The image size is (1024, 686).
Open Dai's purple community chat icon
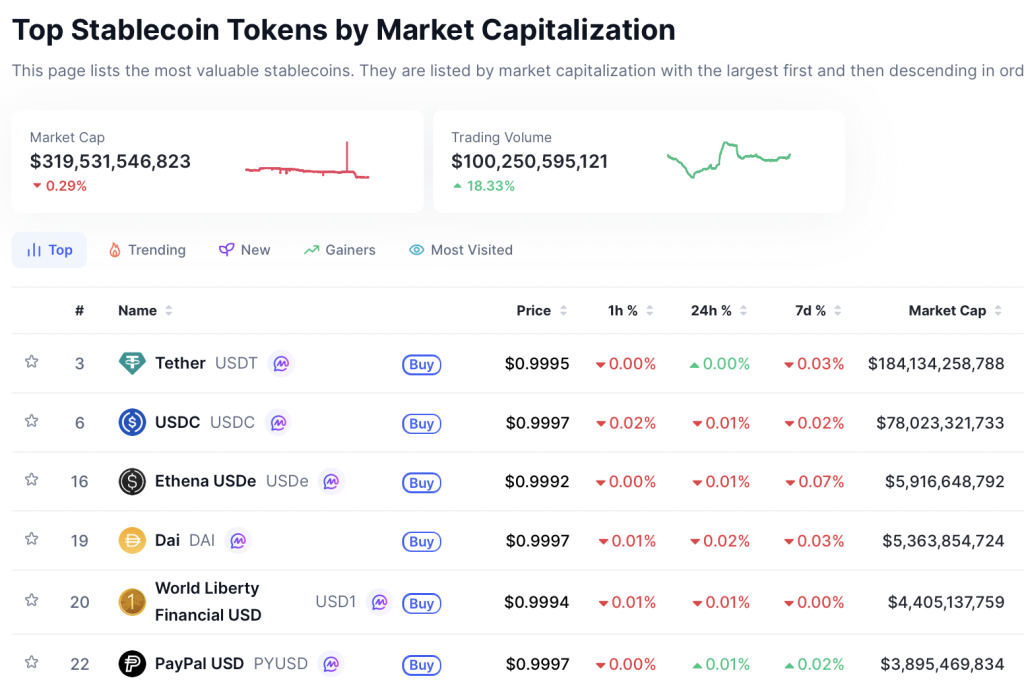pyautogui.click(x=238, y=540)
